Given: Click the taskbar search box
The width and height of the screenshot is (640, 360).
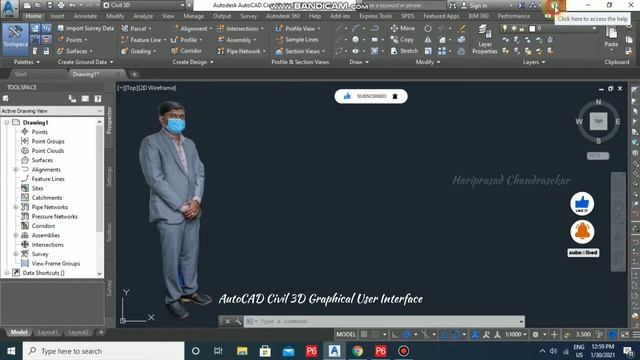Looking at the screenshot, I should tap(103, 351).
